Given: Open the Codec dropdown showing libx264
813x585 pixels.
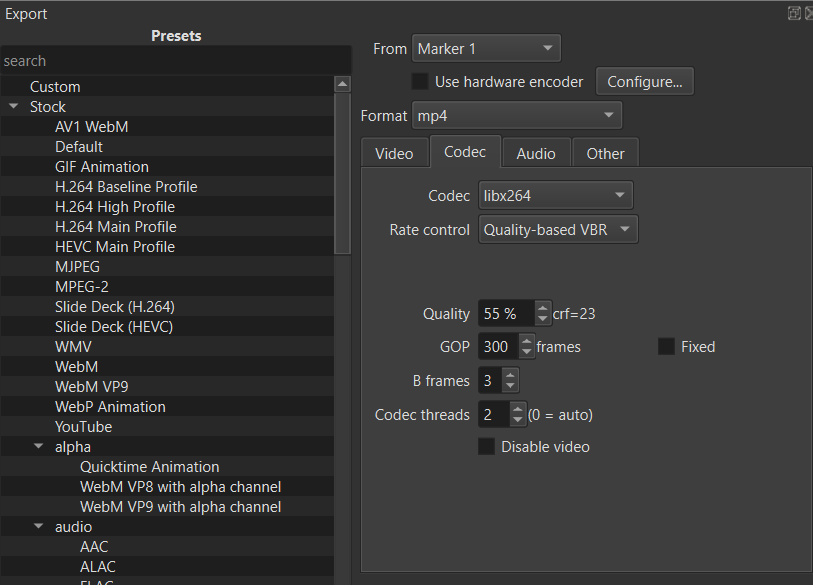Looking at the screenshot, I should pos(555,195).
